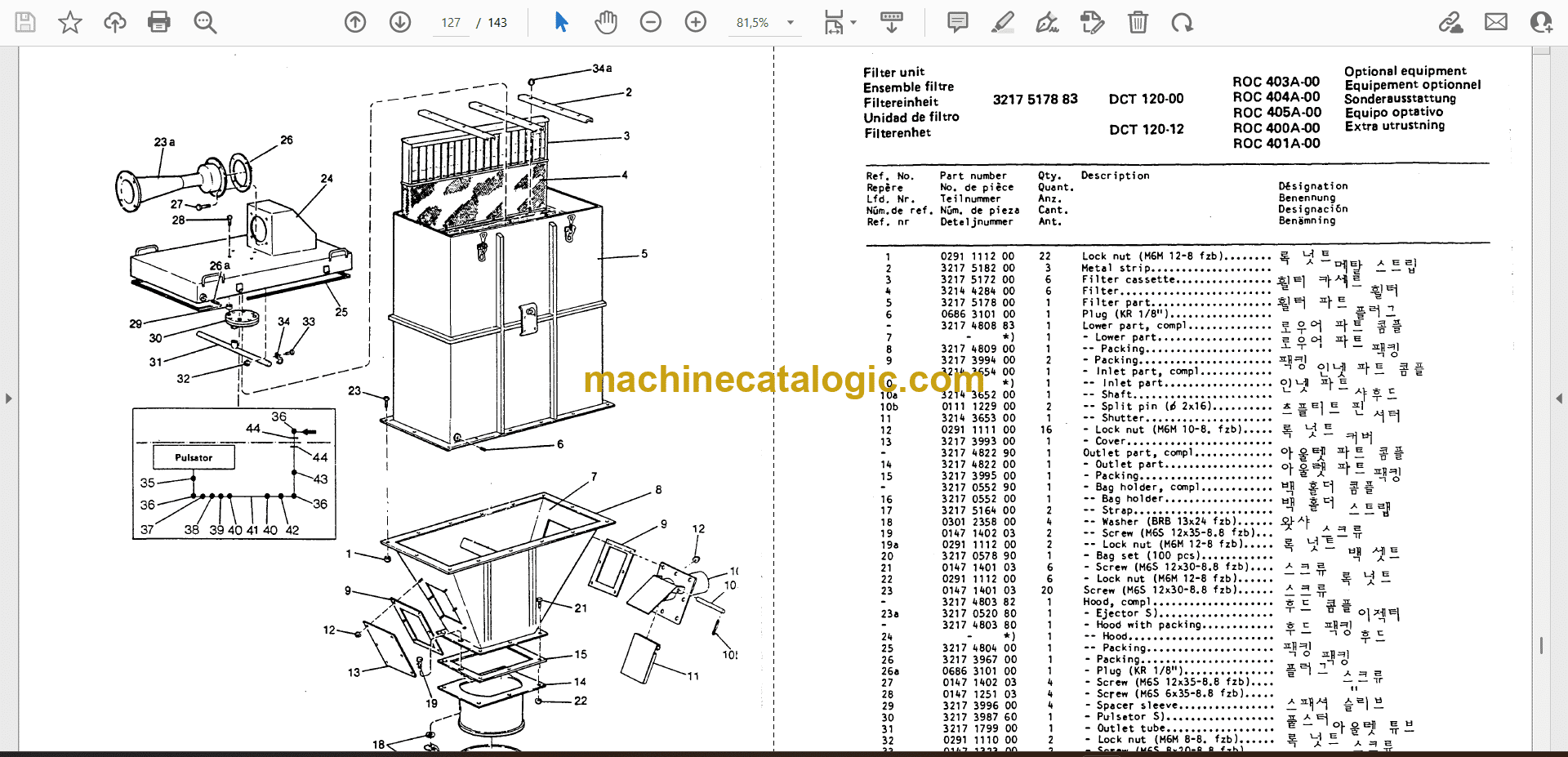Click the part number "3217 5178 83" heading
Image resolution: width=1568 pixels, height=757 pixels.
1036,99
